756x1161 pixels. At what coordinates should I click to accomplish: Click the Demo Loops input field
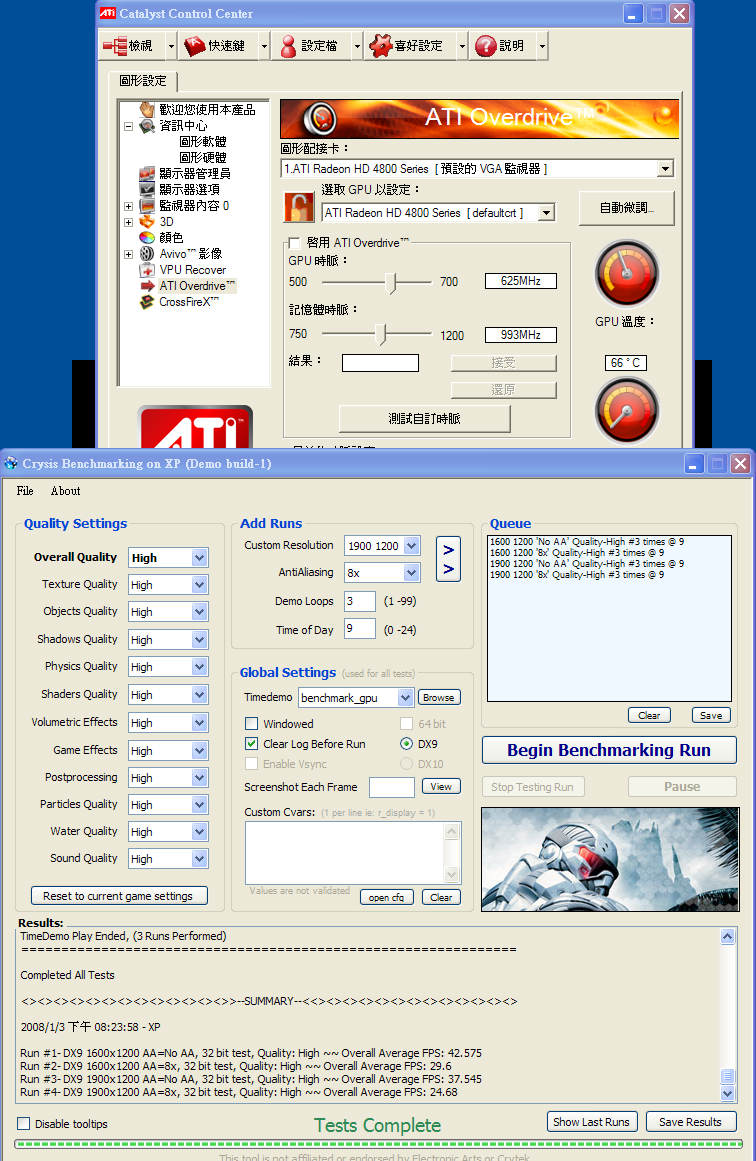tap(359, 601)
